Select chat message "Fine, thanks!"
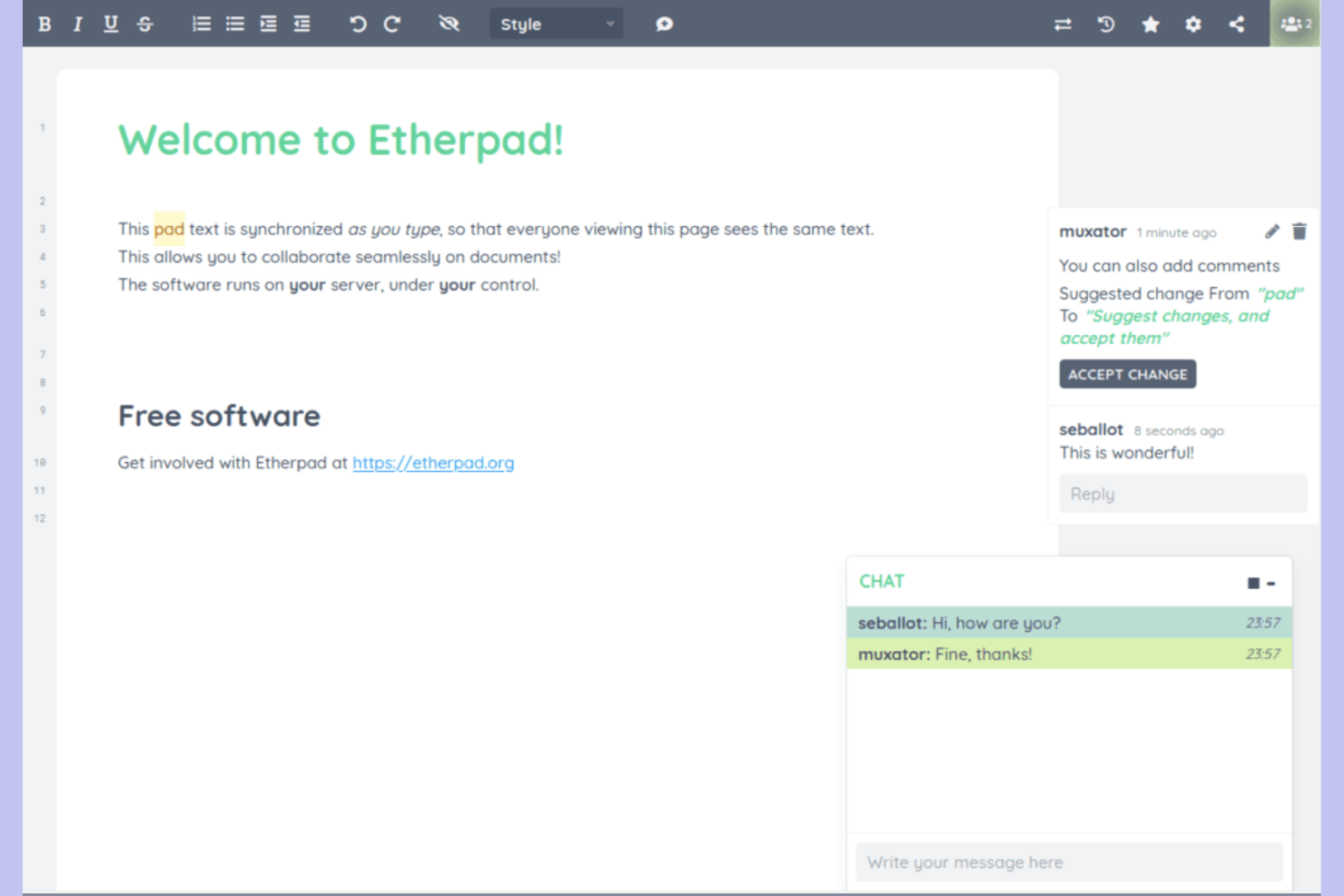 pyautogui.click(x=983, y=654)
